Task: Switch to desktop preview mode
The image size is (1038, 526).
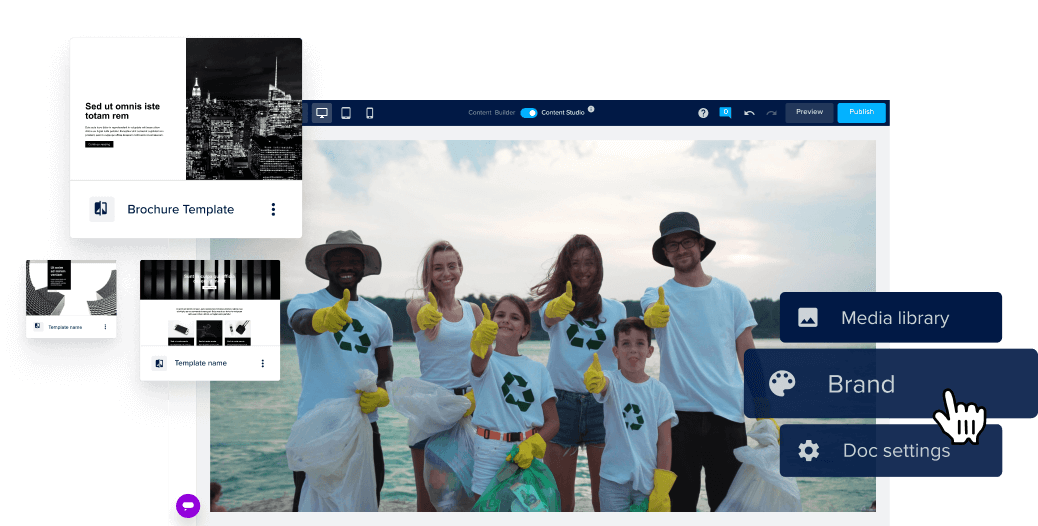Action: [x=322, y=113]
